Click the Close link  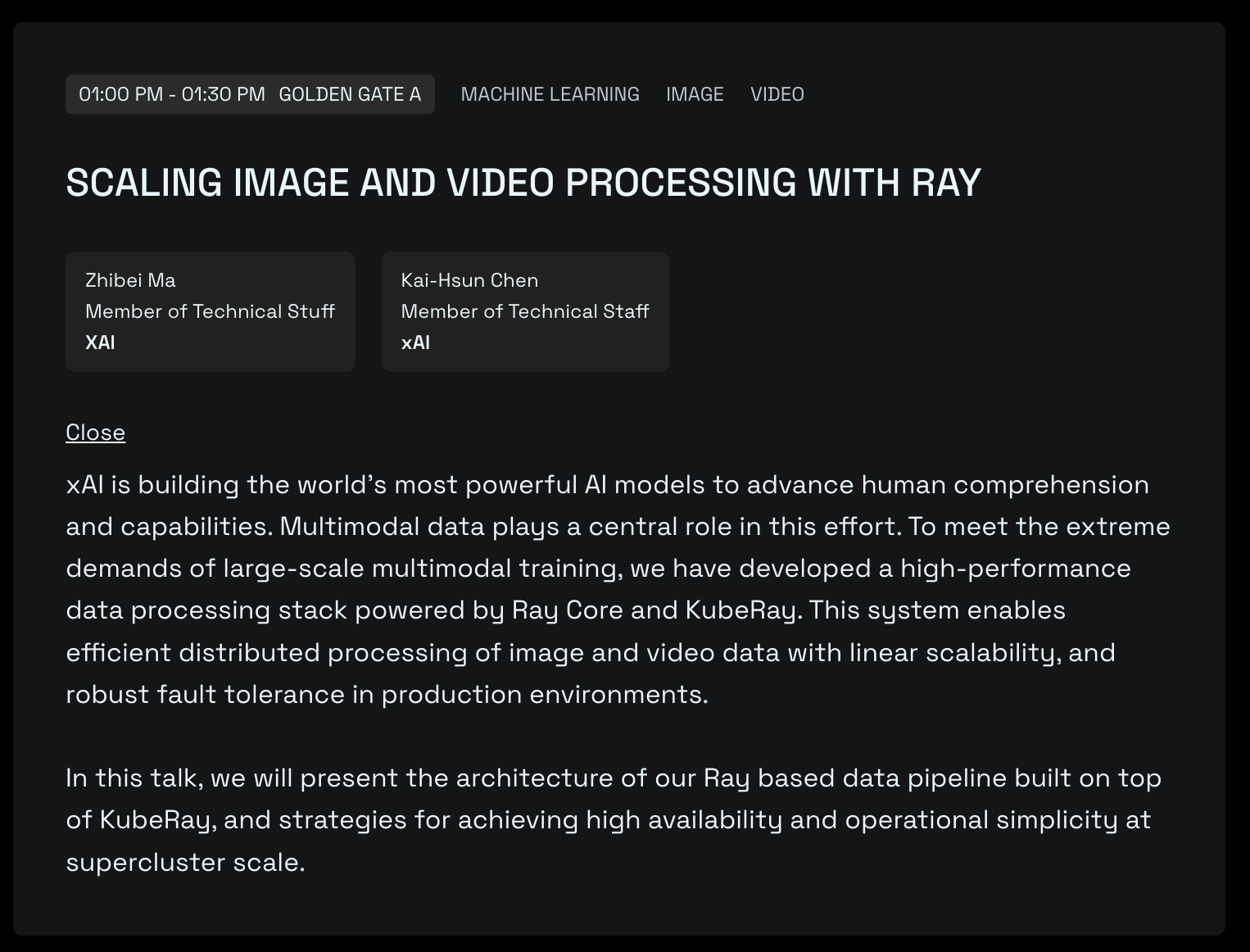tap(95, 433)
